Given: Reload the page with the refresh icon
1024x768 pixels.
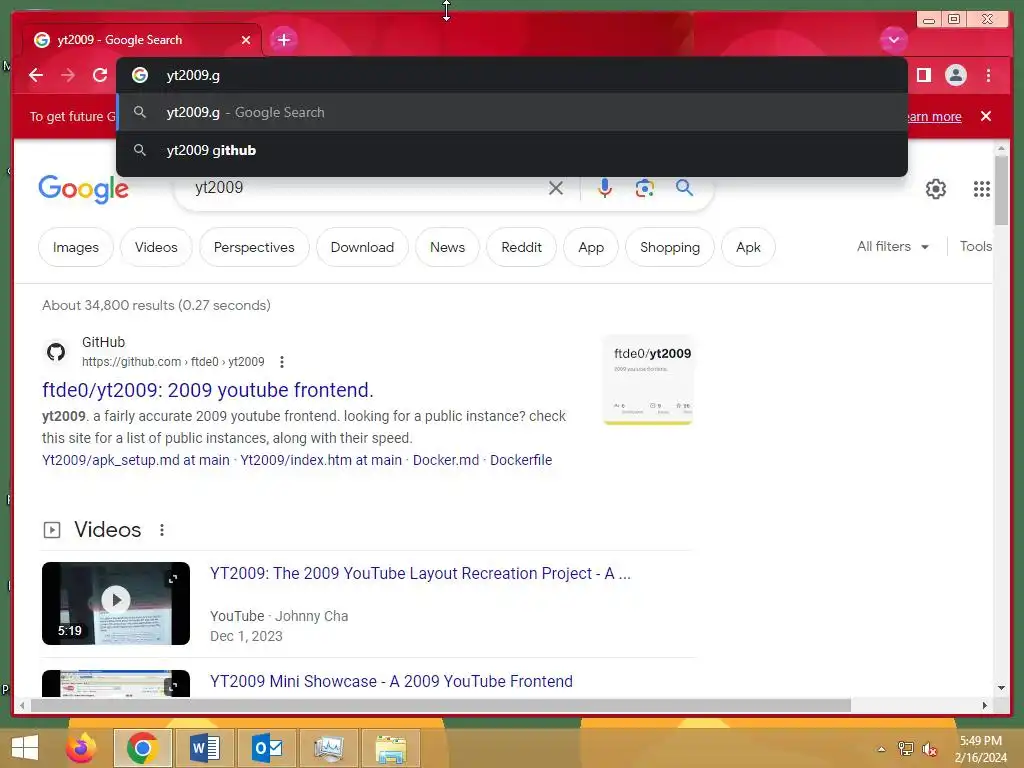Looking at the screenshot, I should [x=100, y=75].
